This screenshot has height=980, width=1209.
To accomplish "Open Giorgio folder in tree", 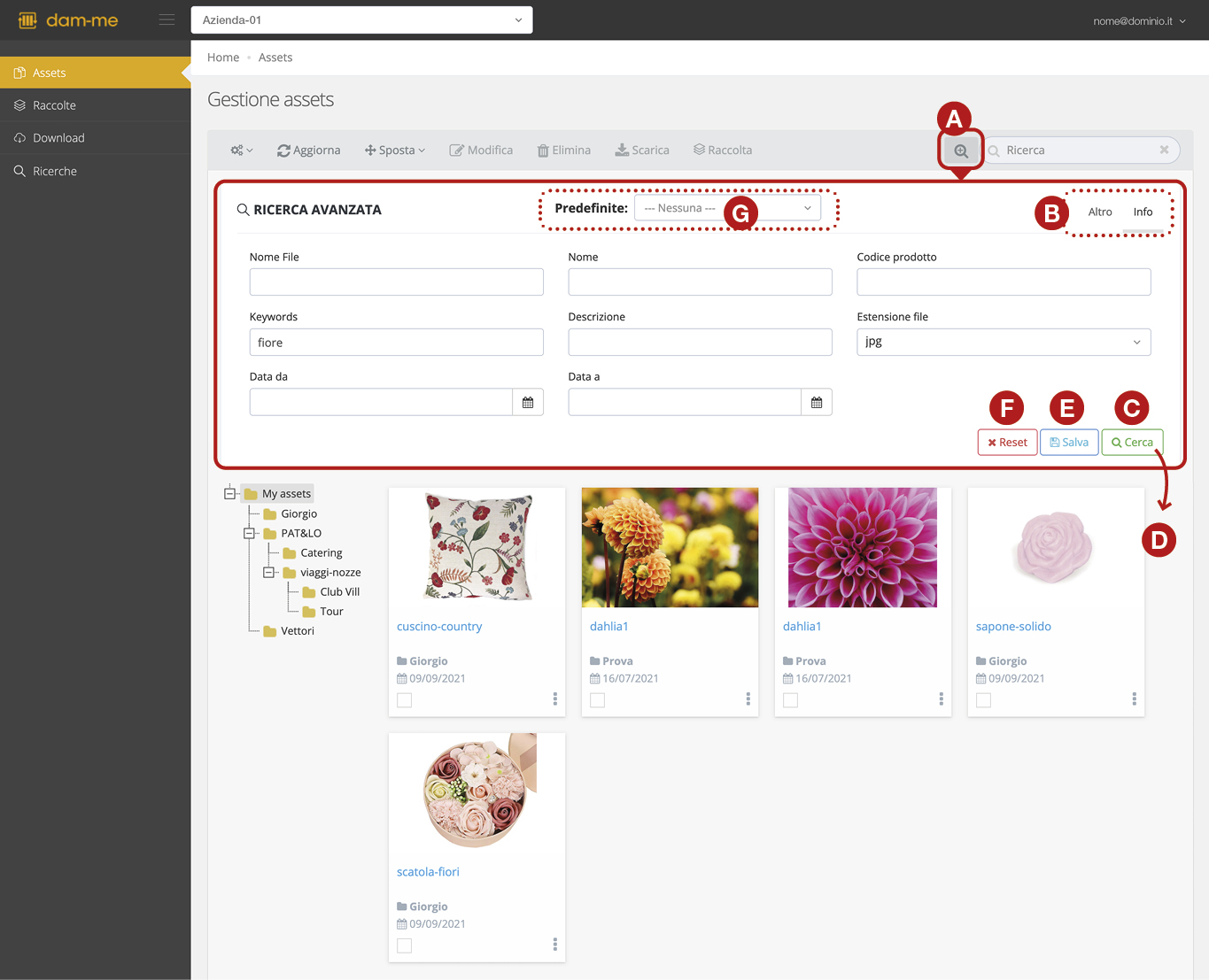I will click(x=291, y=514).
